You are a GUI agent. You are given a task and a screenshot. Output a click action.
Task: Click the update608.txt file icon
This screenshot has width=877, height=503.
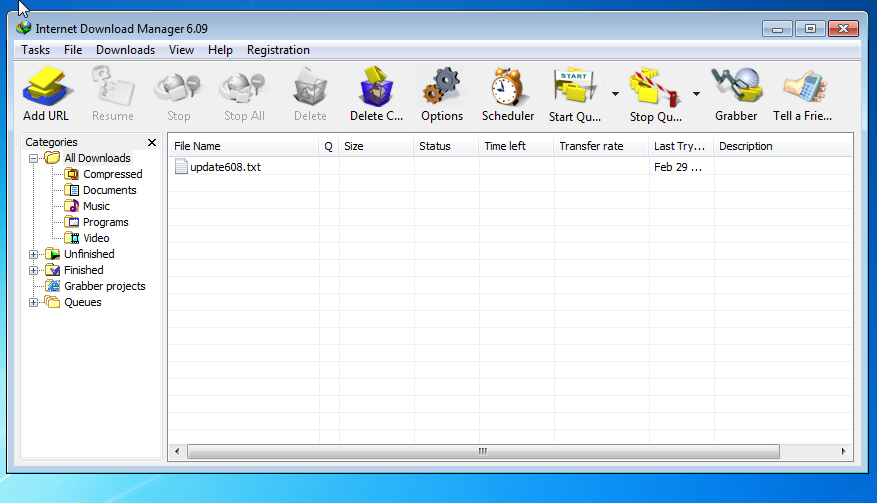click(181, 167)
